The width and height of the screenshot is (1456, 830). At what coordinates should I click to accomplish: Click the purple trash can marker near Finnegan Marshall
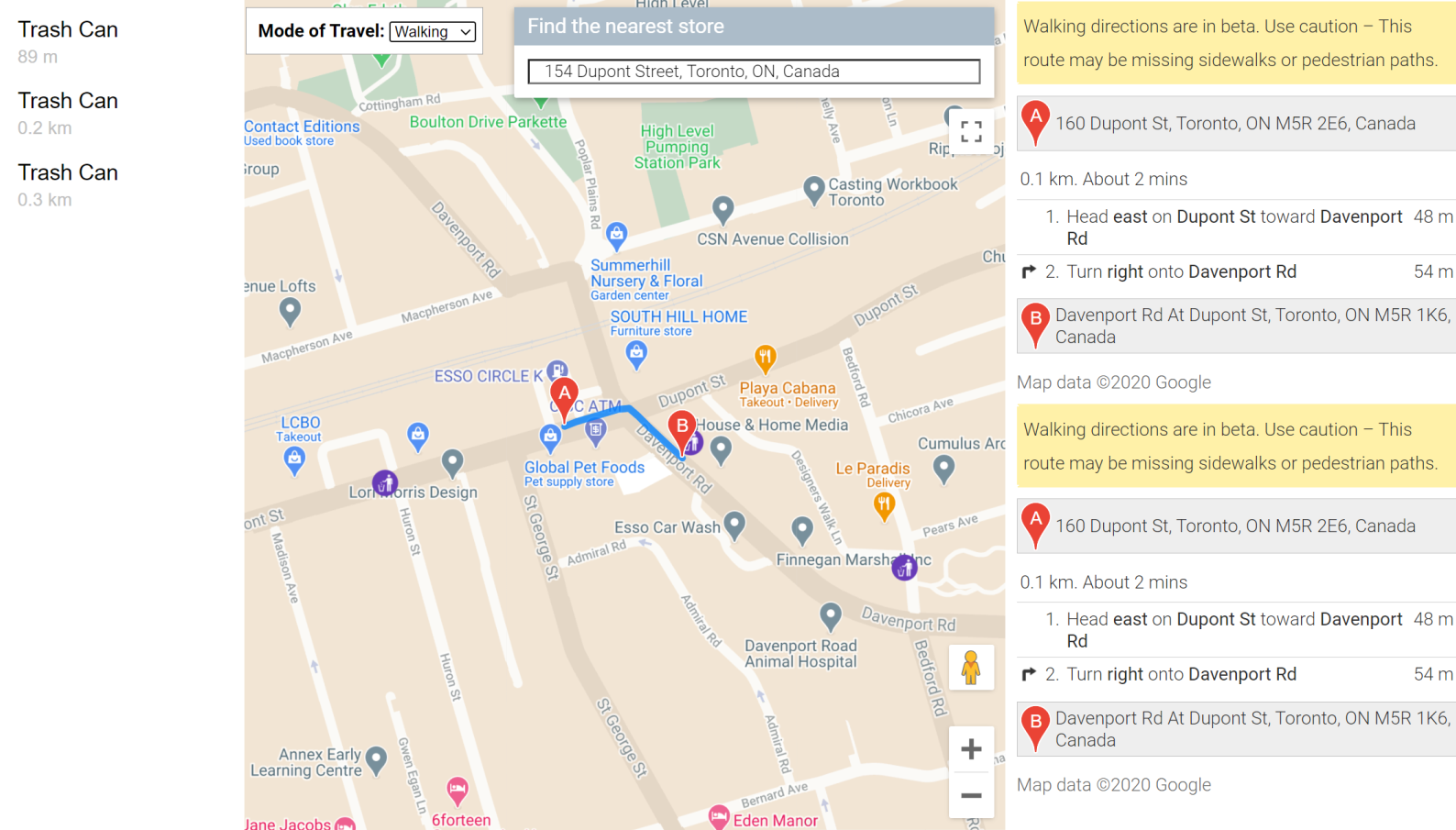pyautogui.click(x=905, y=568)
